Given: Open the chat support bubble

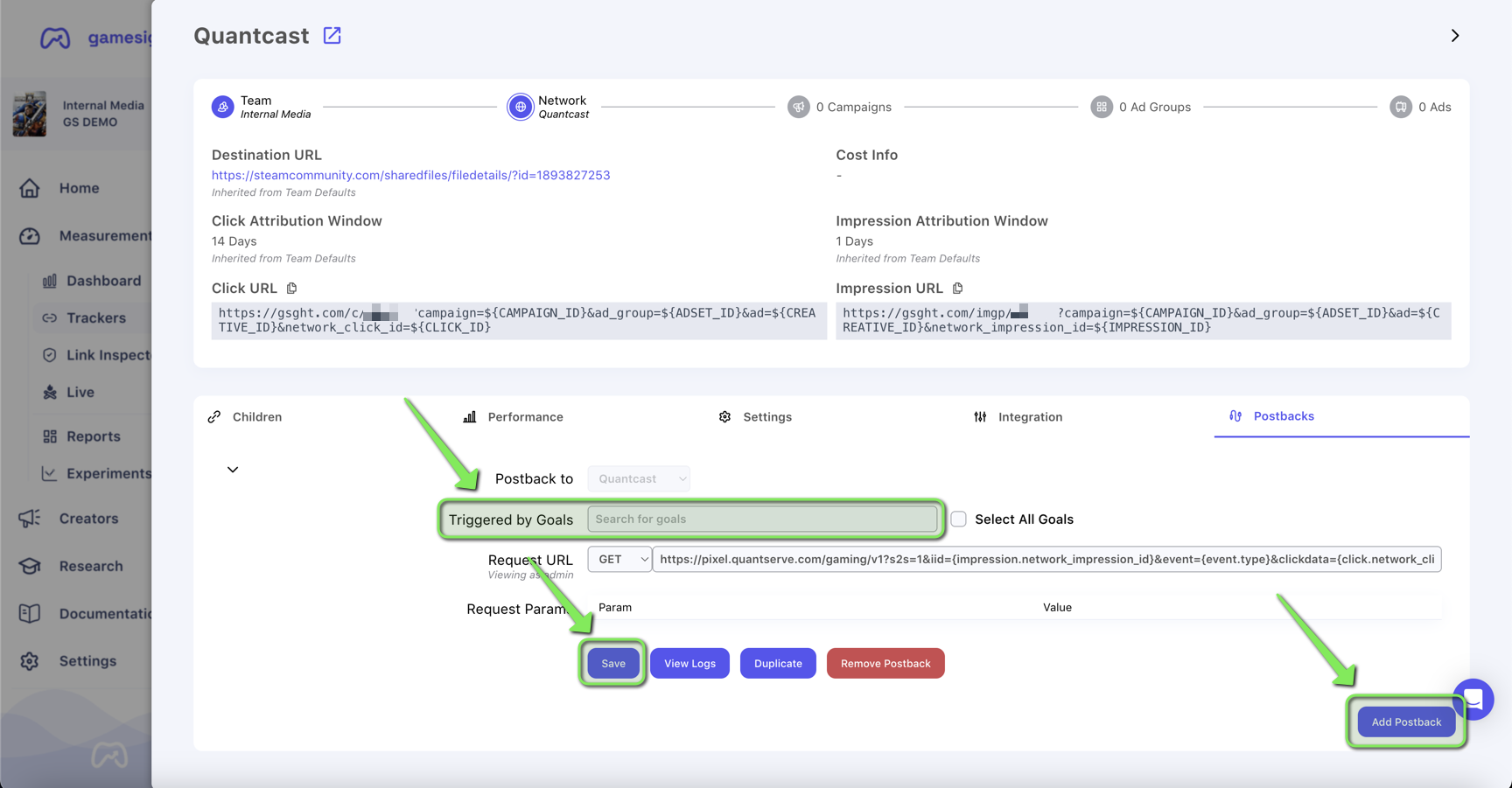Looking at the screenshot, I should (x=1473, y=699).
